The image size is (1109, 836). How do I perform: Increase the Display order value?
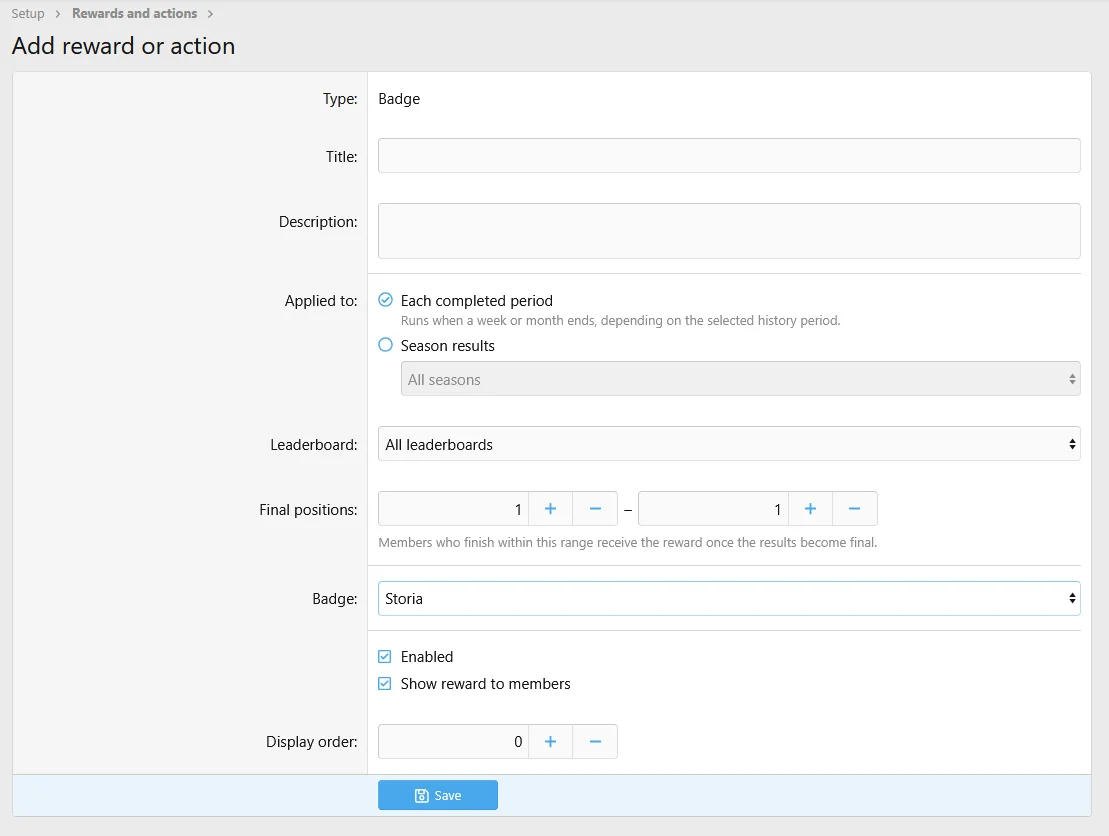pyautogui.click(x=550, y=741)
